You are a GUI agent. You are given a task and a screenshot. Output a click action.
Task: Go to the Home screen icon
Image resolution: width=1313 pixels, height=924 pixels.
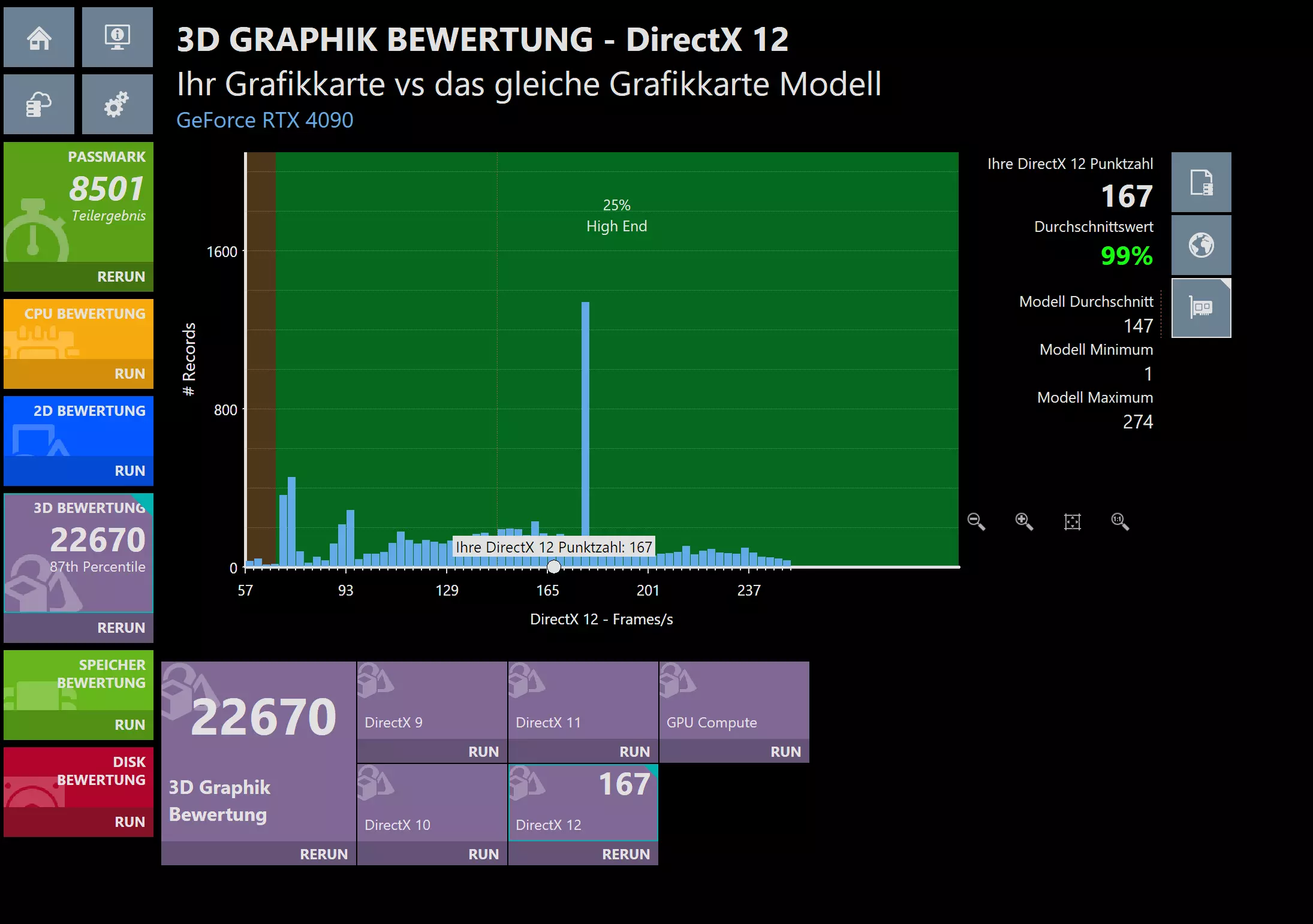39,37
